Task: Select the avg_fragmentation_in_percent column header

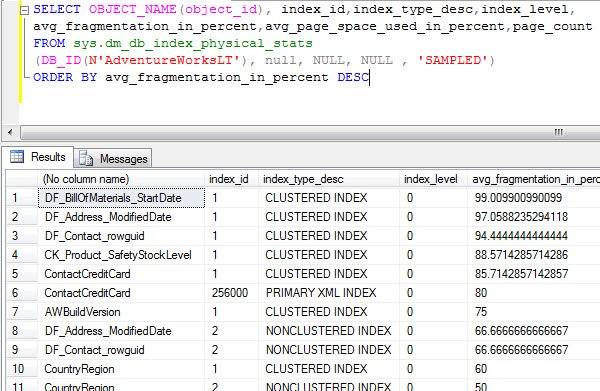Action: 534,179
